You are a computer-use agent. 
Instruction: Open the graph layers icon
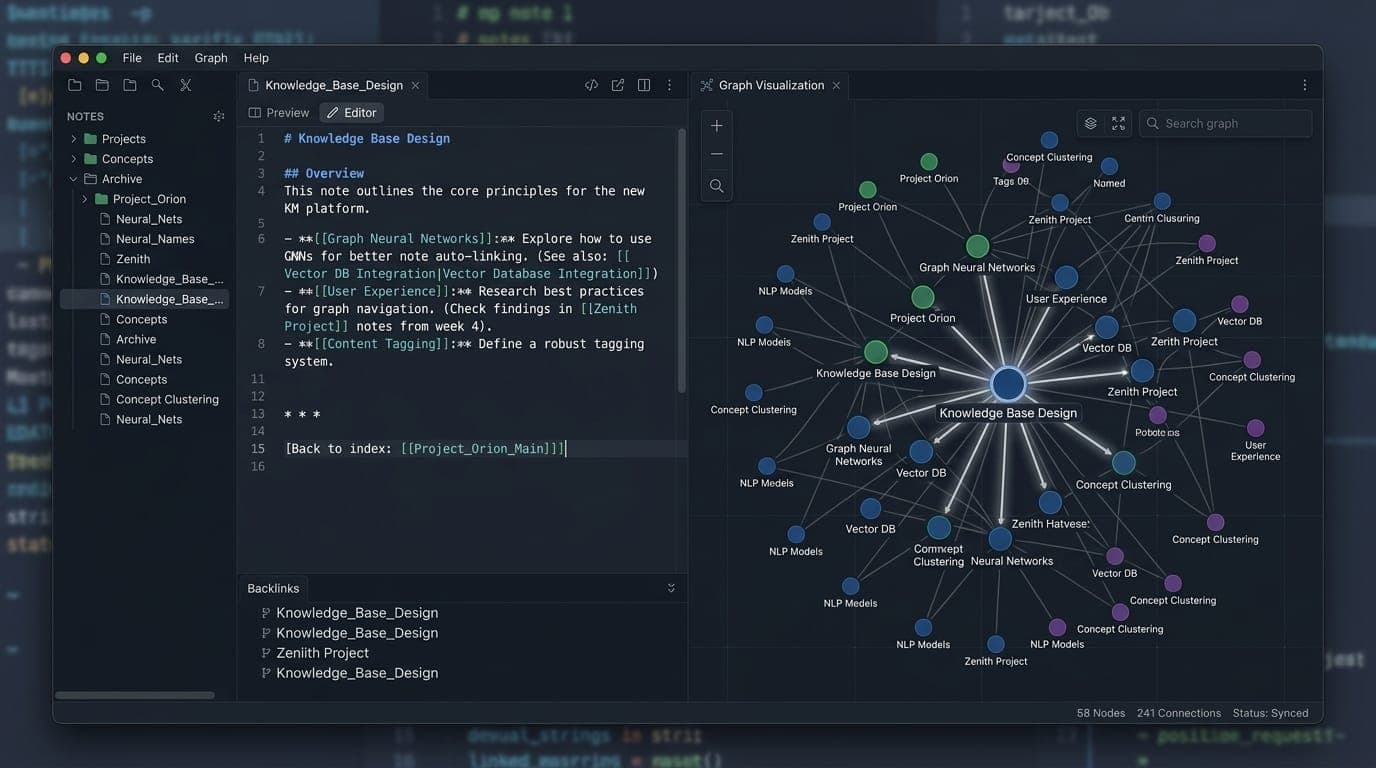tap(1091, 123)
